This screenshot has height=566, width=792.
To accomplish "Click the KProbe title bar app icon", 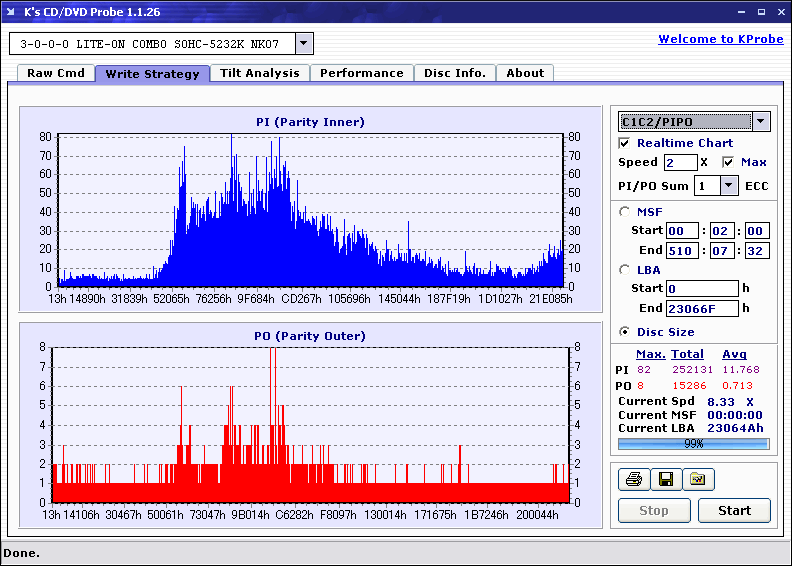I will [x=11, y=12].
